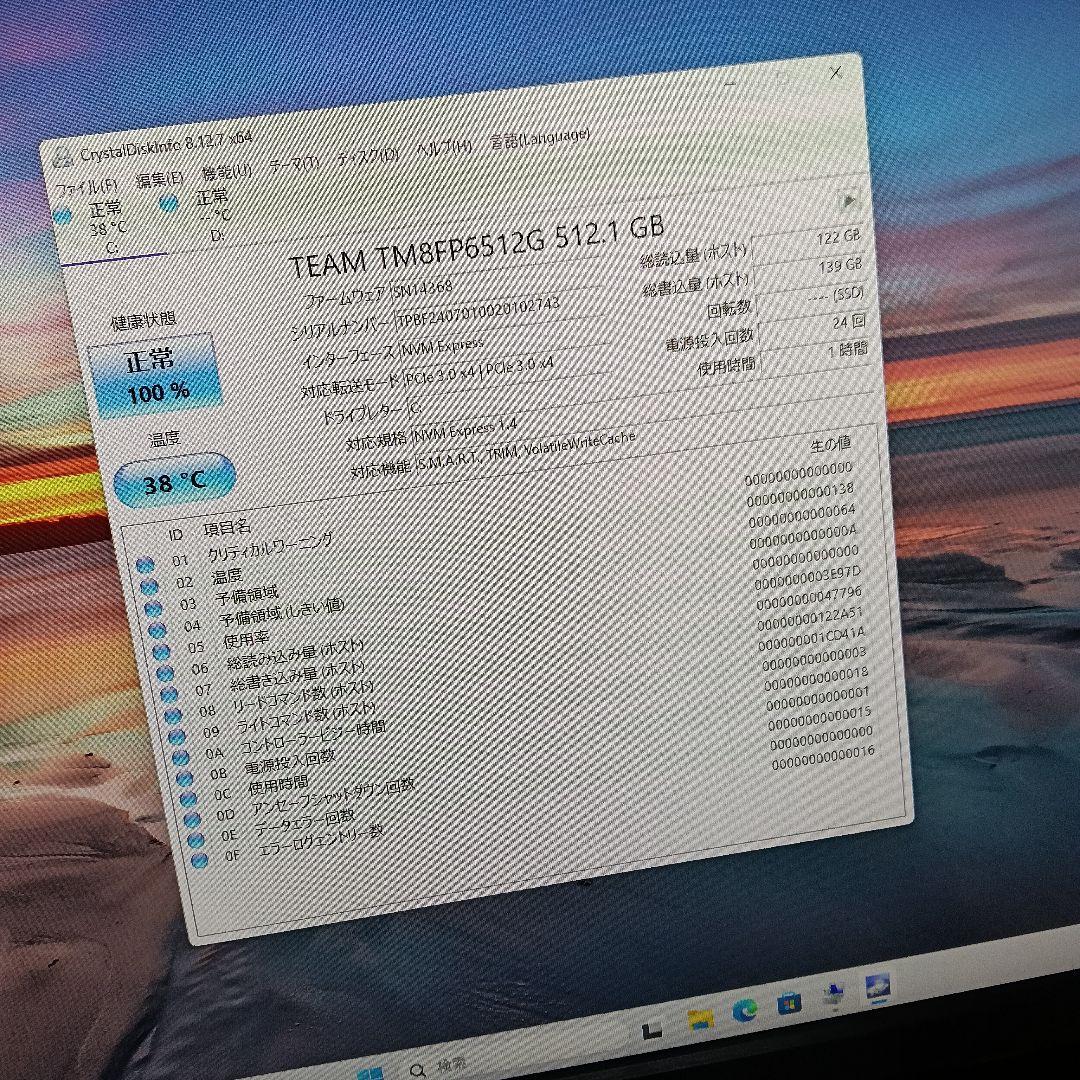Screen dimensions: 1080x1080
Task: Click the 正常 100 % health status button
Action: point(156,376)
